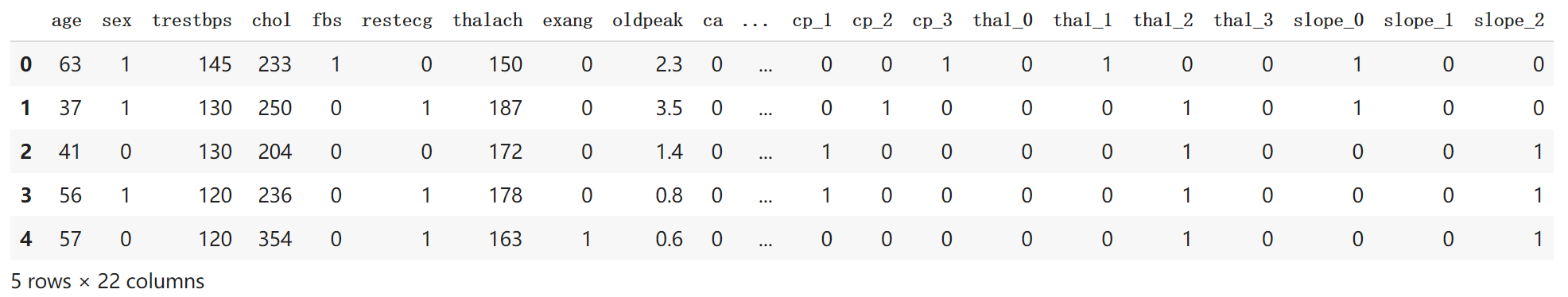
Task: Click the trestbps value 145
Action: point(215,64)
